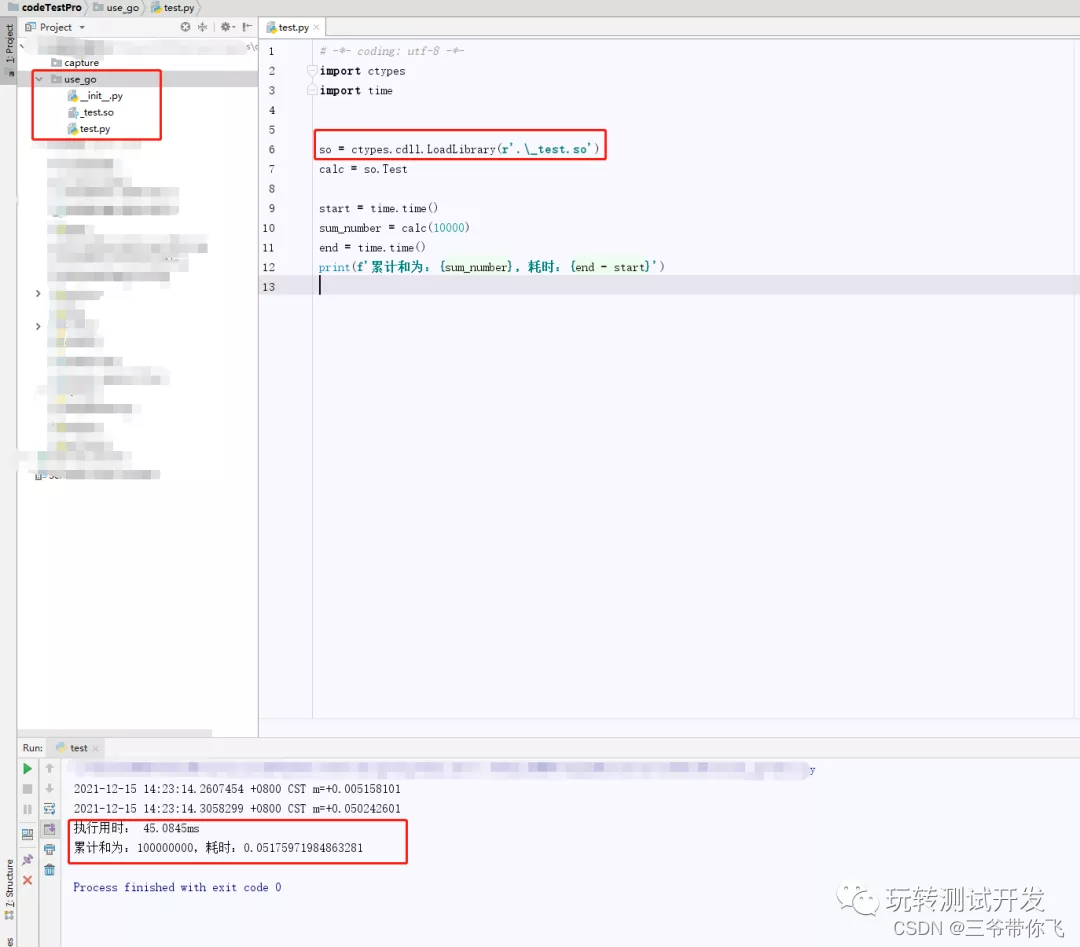The image size is (1080, 947).
Task: Click 'Process finished with exit code 0'
Action: [177, 887]
